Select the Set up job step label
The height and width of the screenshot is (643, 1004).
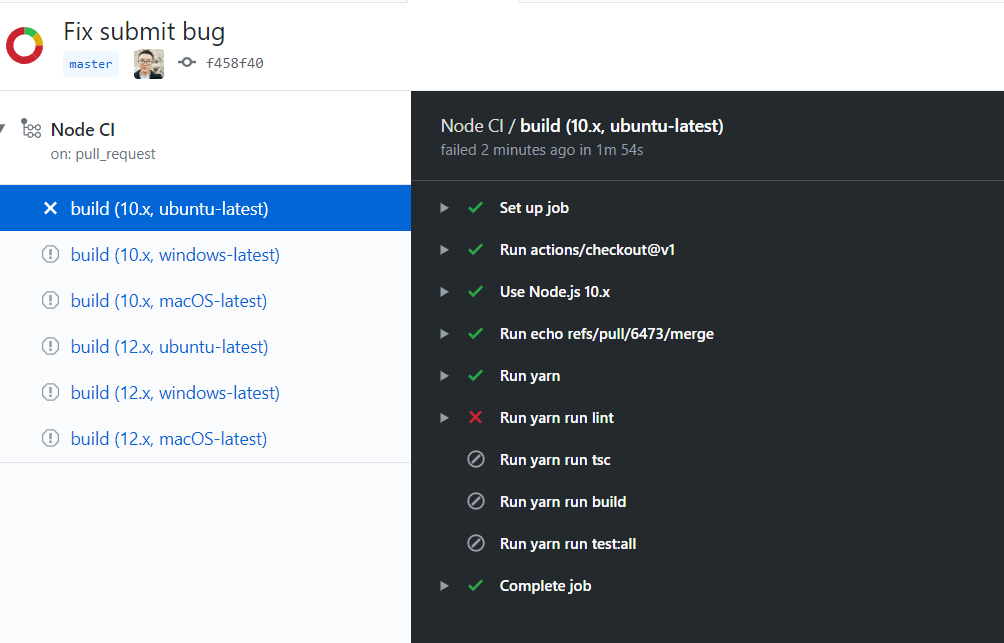coord(534,208)
